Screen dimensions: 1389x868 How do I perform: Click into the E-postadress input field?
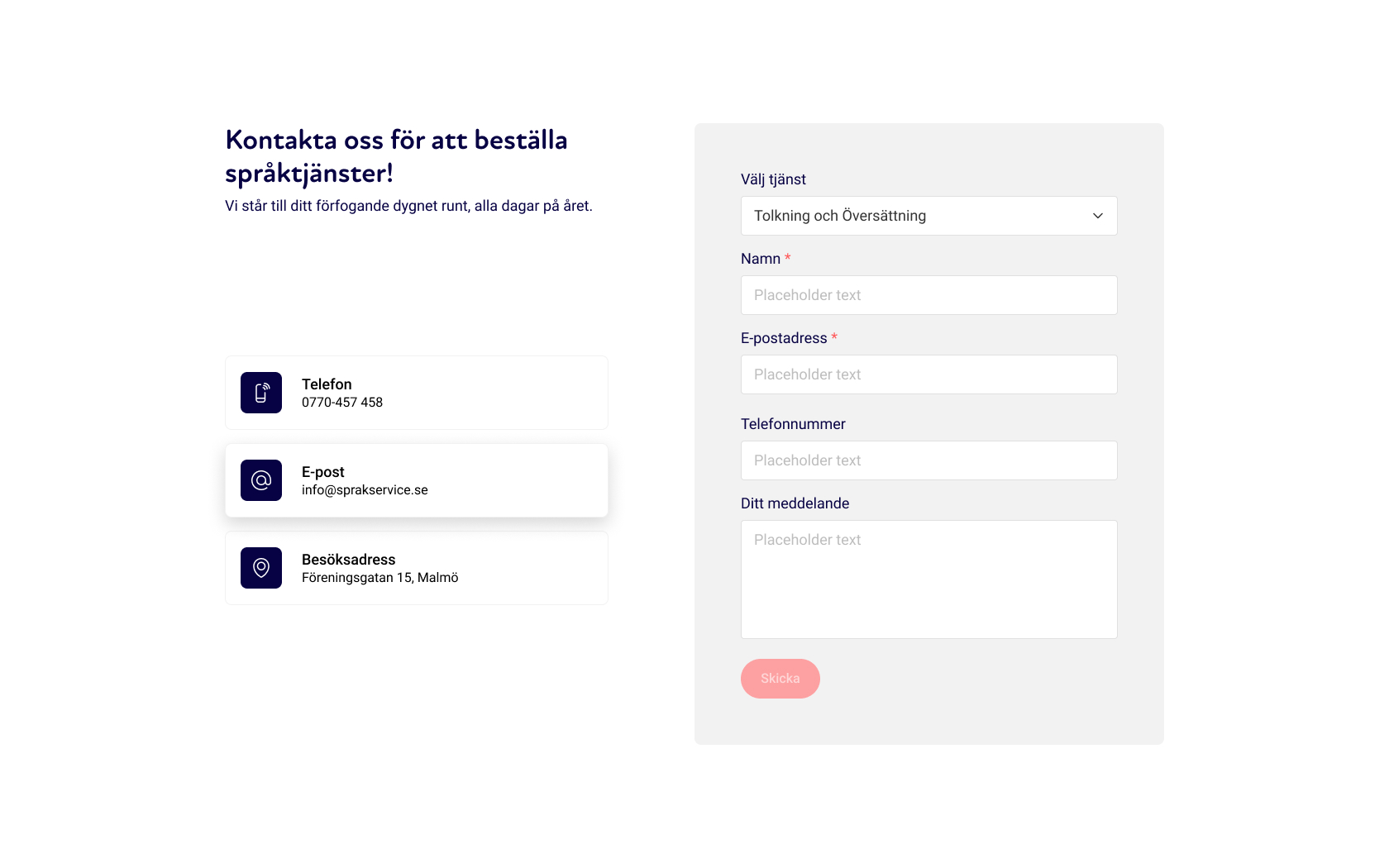(929, 374)
